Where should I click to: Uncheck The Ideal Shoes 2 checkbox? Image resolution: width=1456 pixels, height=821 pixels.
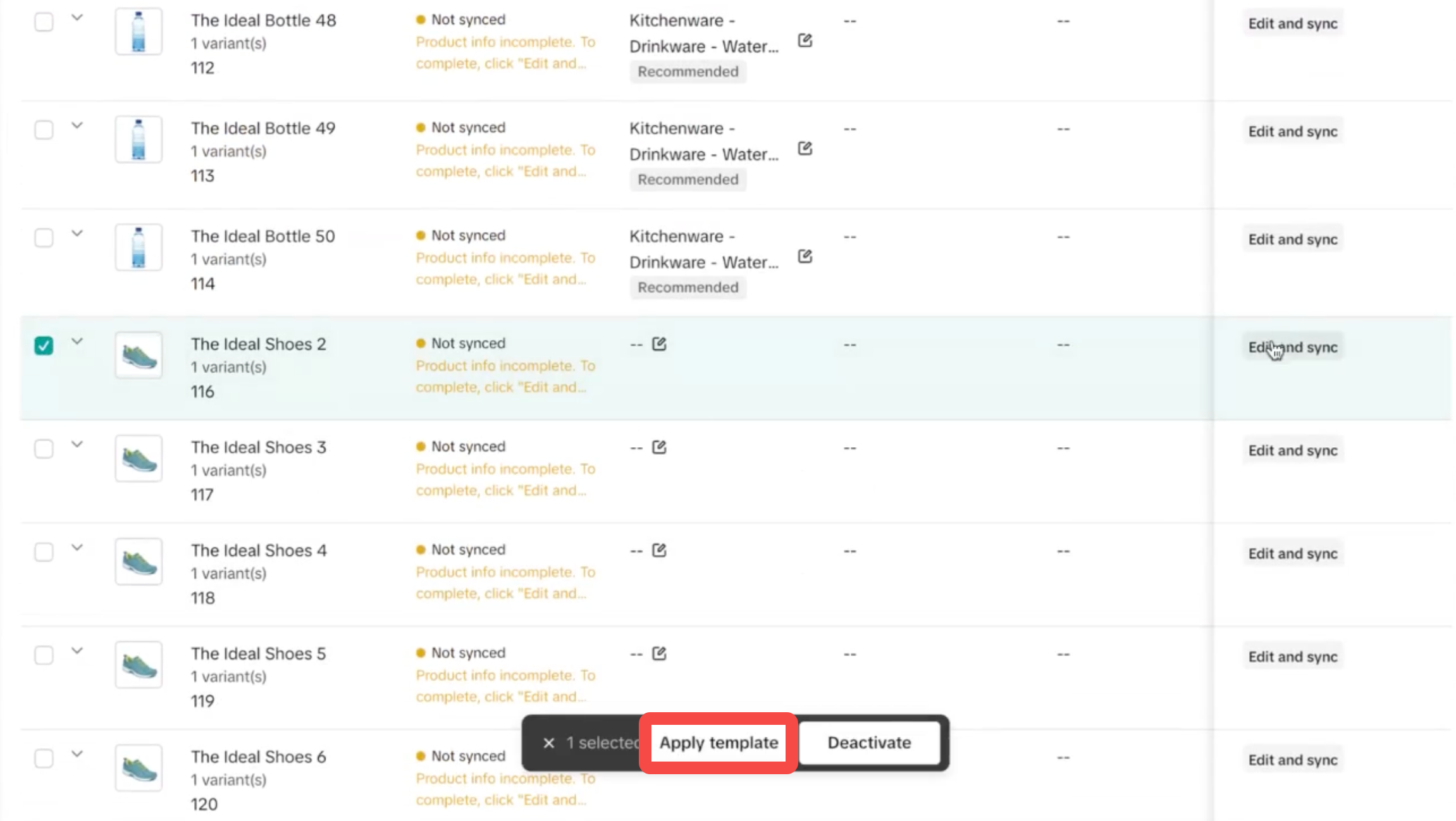[44, 345]
